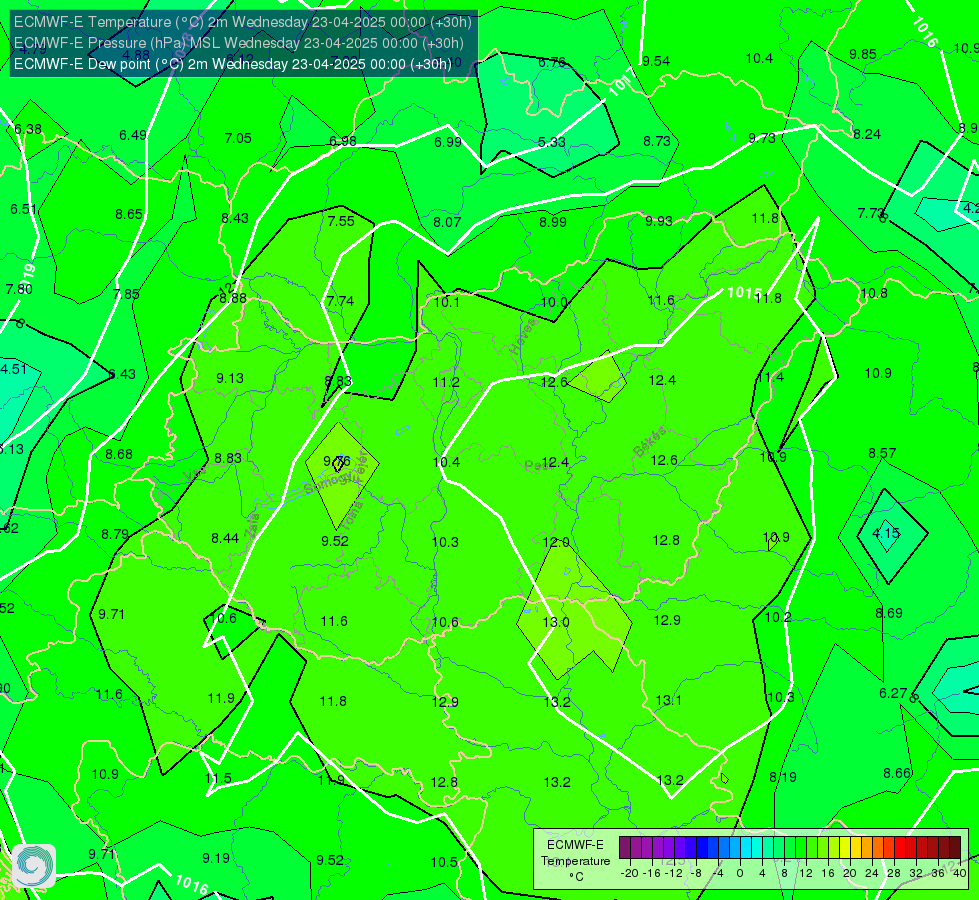Select the ECMWF-E Temperature 2m layer label
Viewport: 979px width, 900px height.
pyautogui.click(x=242, y=22)
